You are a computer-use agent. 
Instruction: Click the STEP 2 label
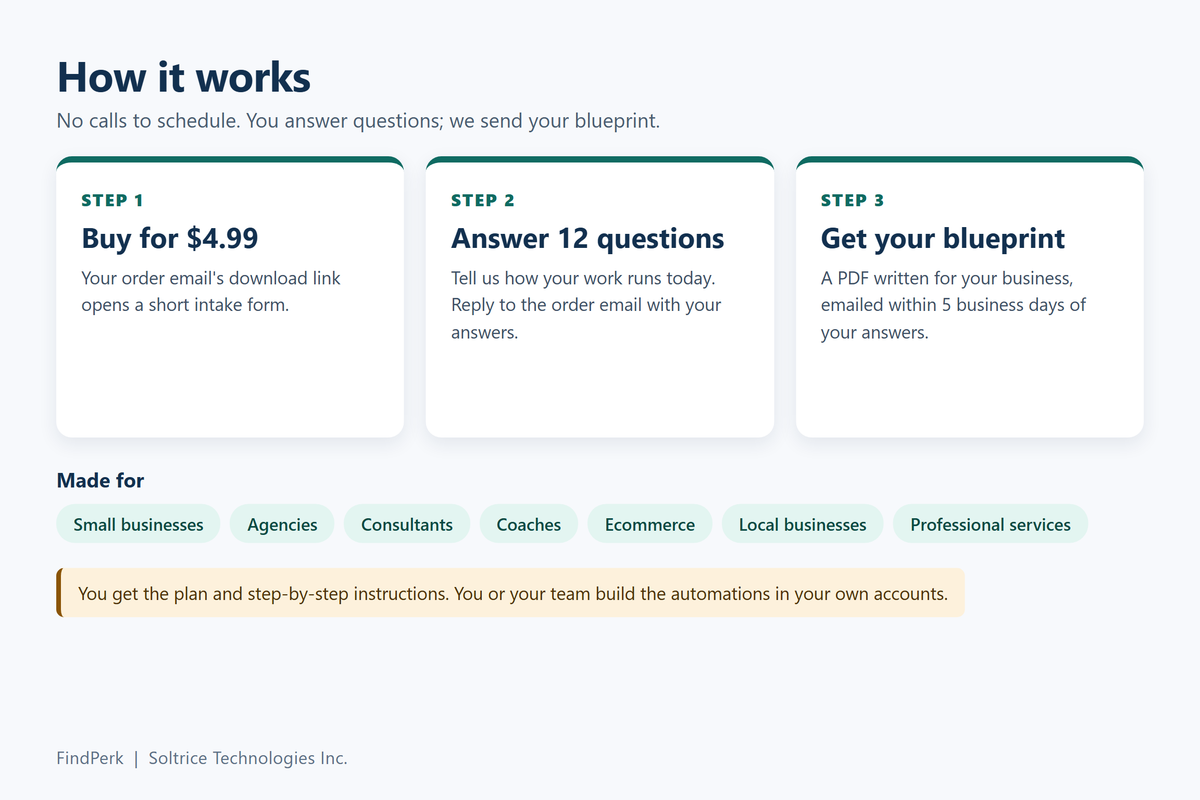(483, 200)
